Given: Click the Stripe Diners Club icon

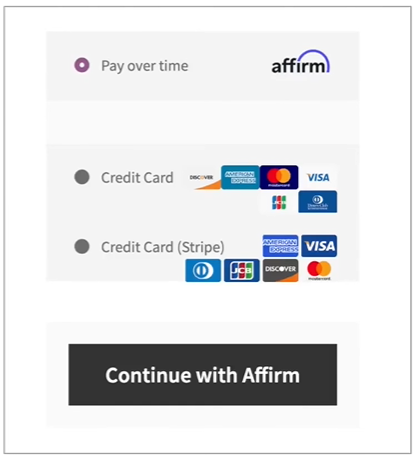Looking at the screenshot, I should 203,270.
